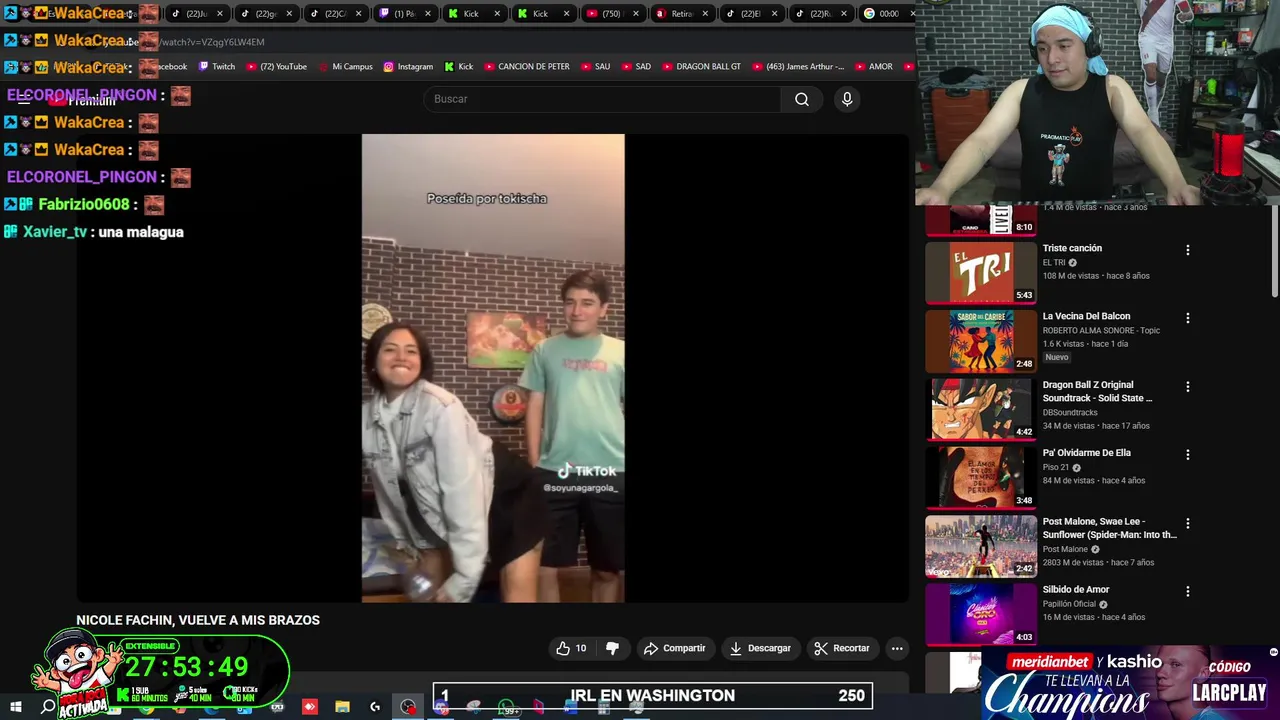
Task: Open the SAU bookmark
Action: [x=594, y=67]
